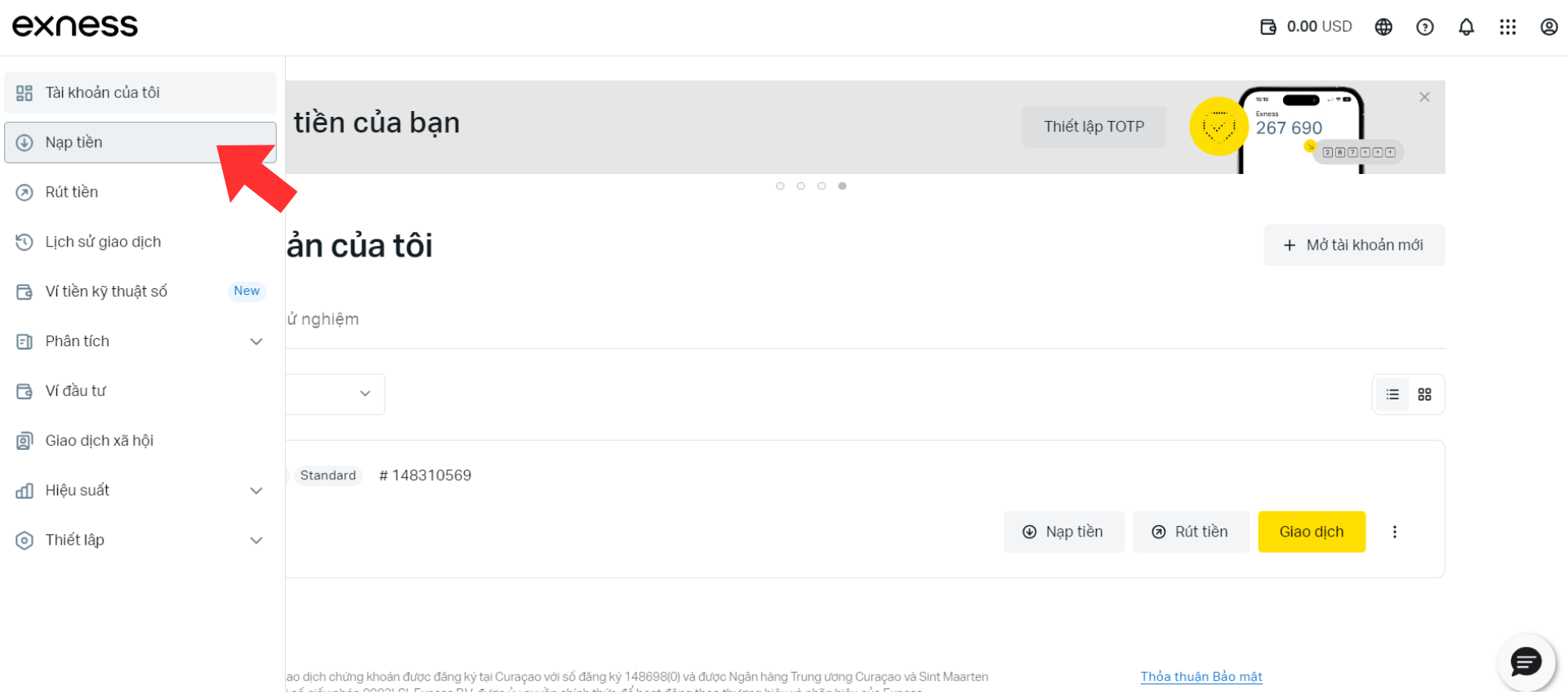Click the Giao dịch xã hội icon
Image resolution: width=1568 pixels, height=695 pixels.
click(24, 441)
